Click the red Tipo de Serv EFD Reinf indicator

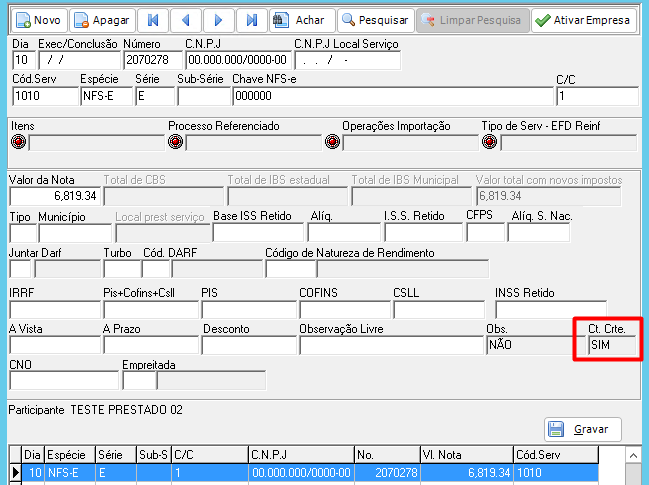[489, 142]
